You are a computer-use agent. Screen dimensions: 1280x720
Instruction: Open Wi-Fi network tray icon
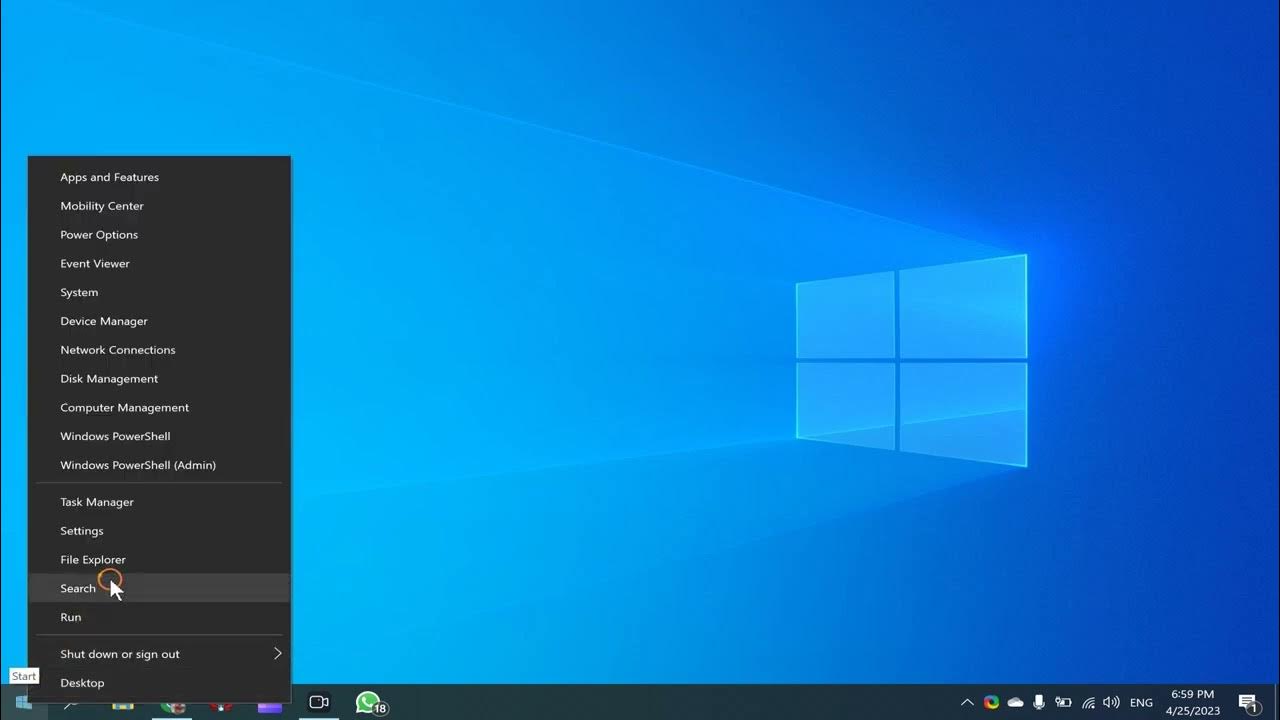click(1088, 703)
